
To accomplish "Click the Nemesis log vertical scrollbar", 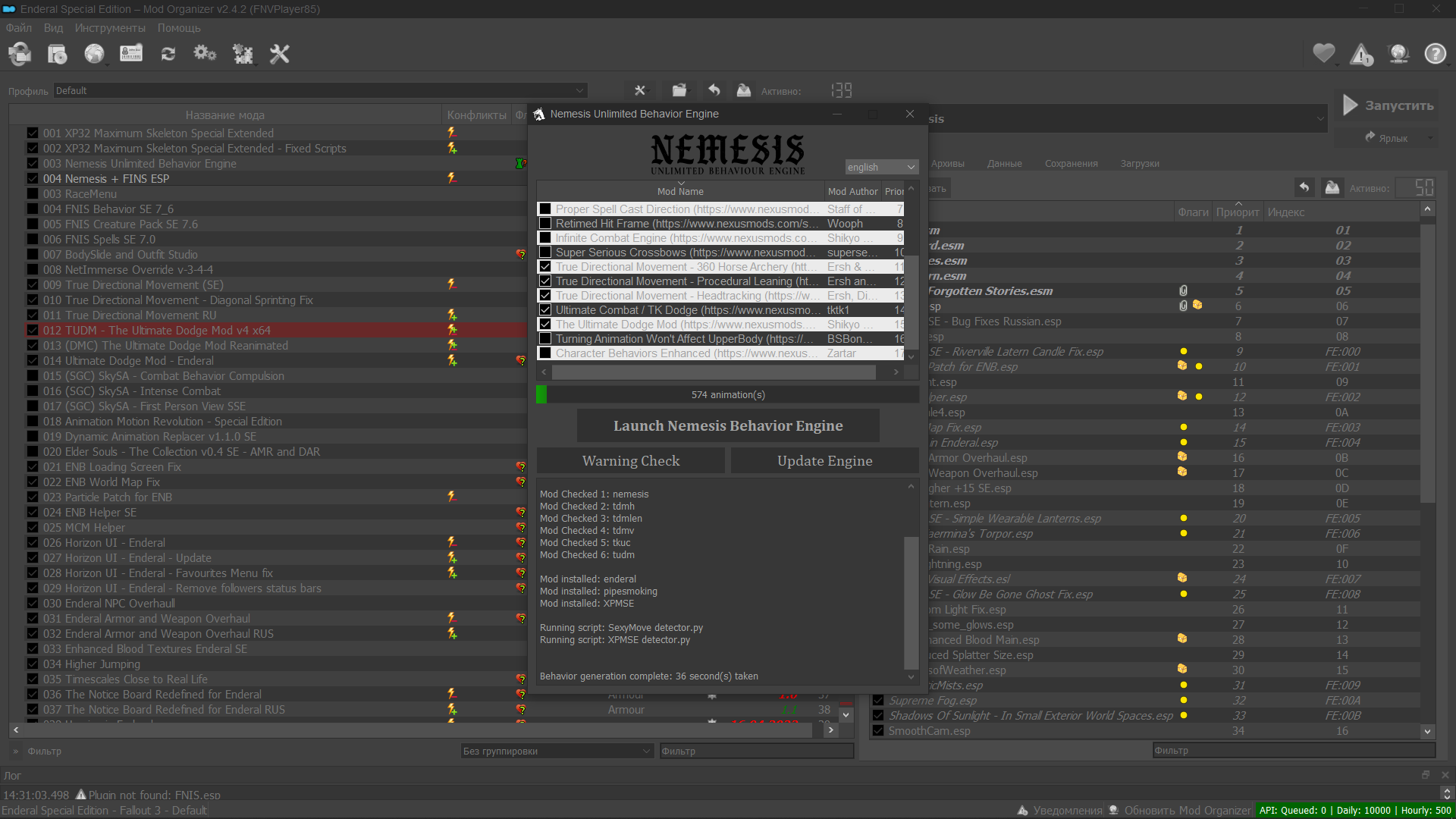I will pyautogui.click(x=911, y=603).
